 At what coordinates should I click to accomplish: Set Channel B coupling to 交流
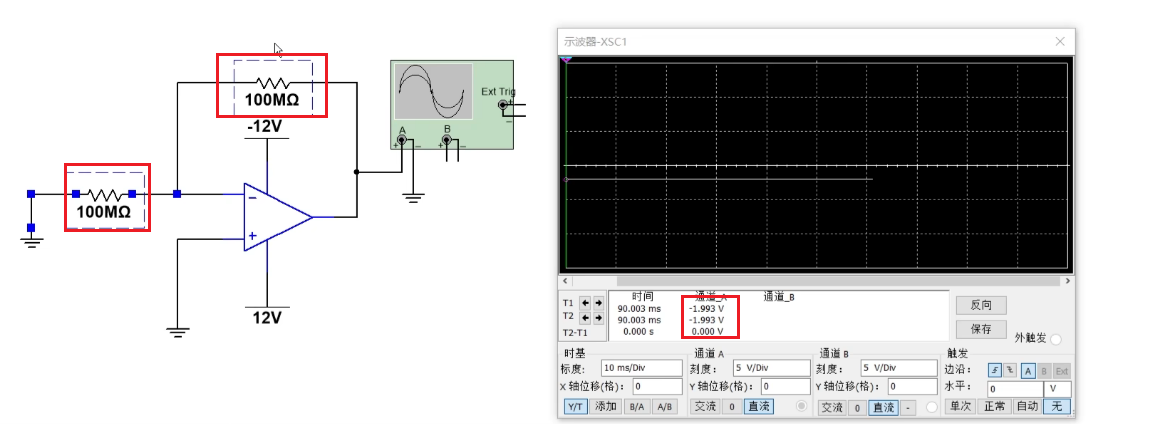tap(832, 407)
